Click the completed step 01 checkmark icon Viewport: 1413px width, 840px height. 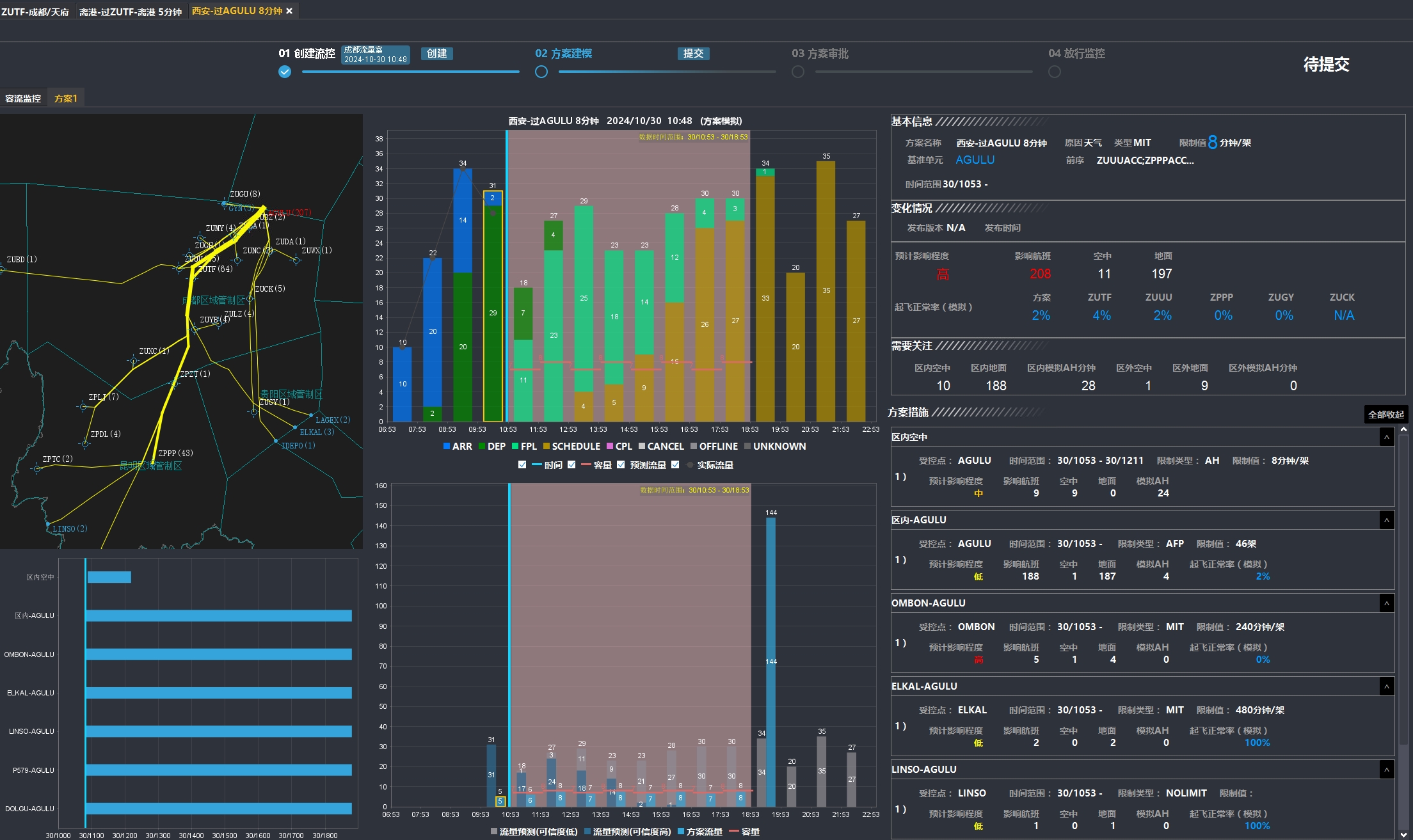click(285, 72)
